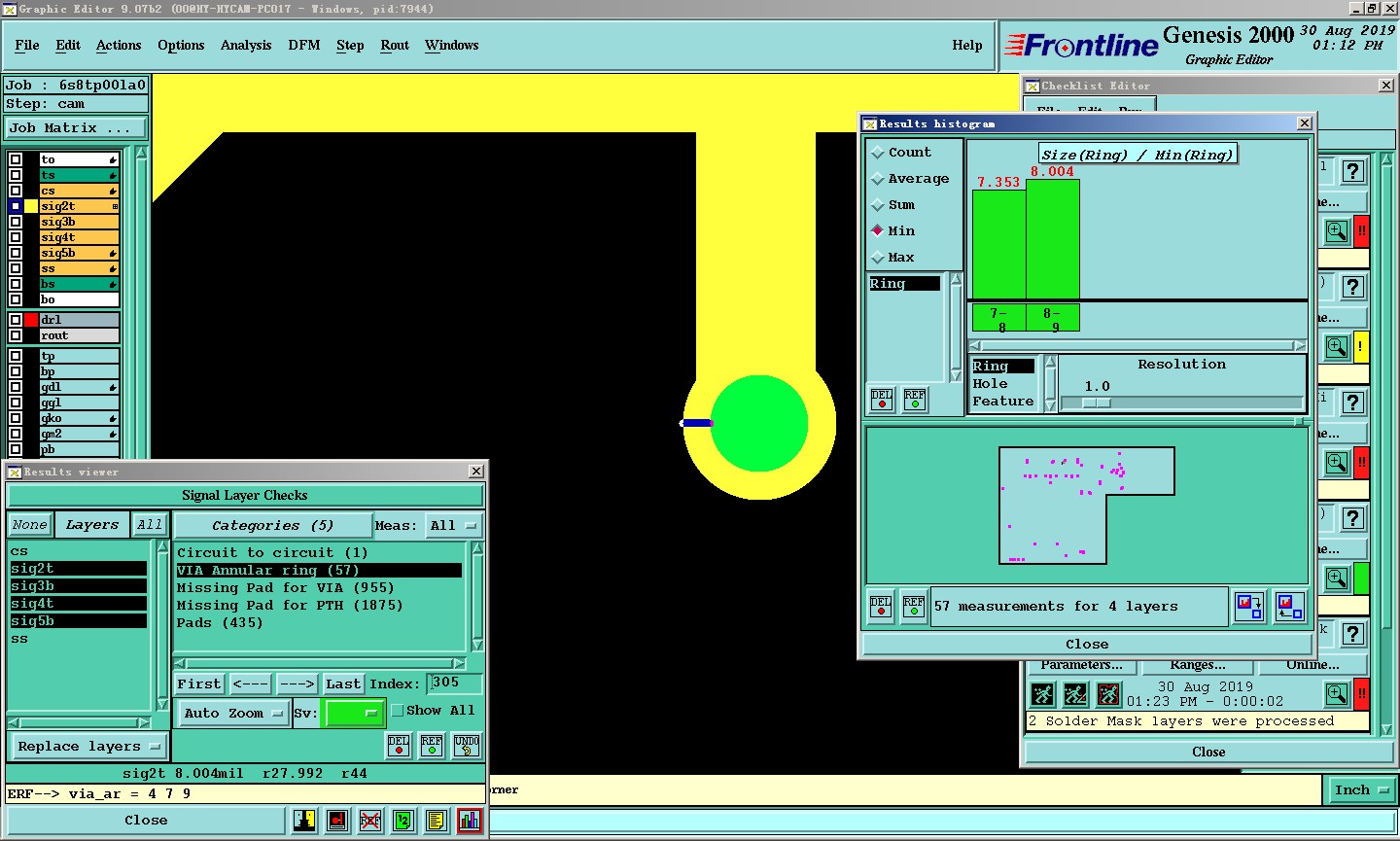This screenshot has height=841, width=1400.
Task: Select the Sum radio option
Action: (x=878, y=205)
